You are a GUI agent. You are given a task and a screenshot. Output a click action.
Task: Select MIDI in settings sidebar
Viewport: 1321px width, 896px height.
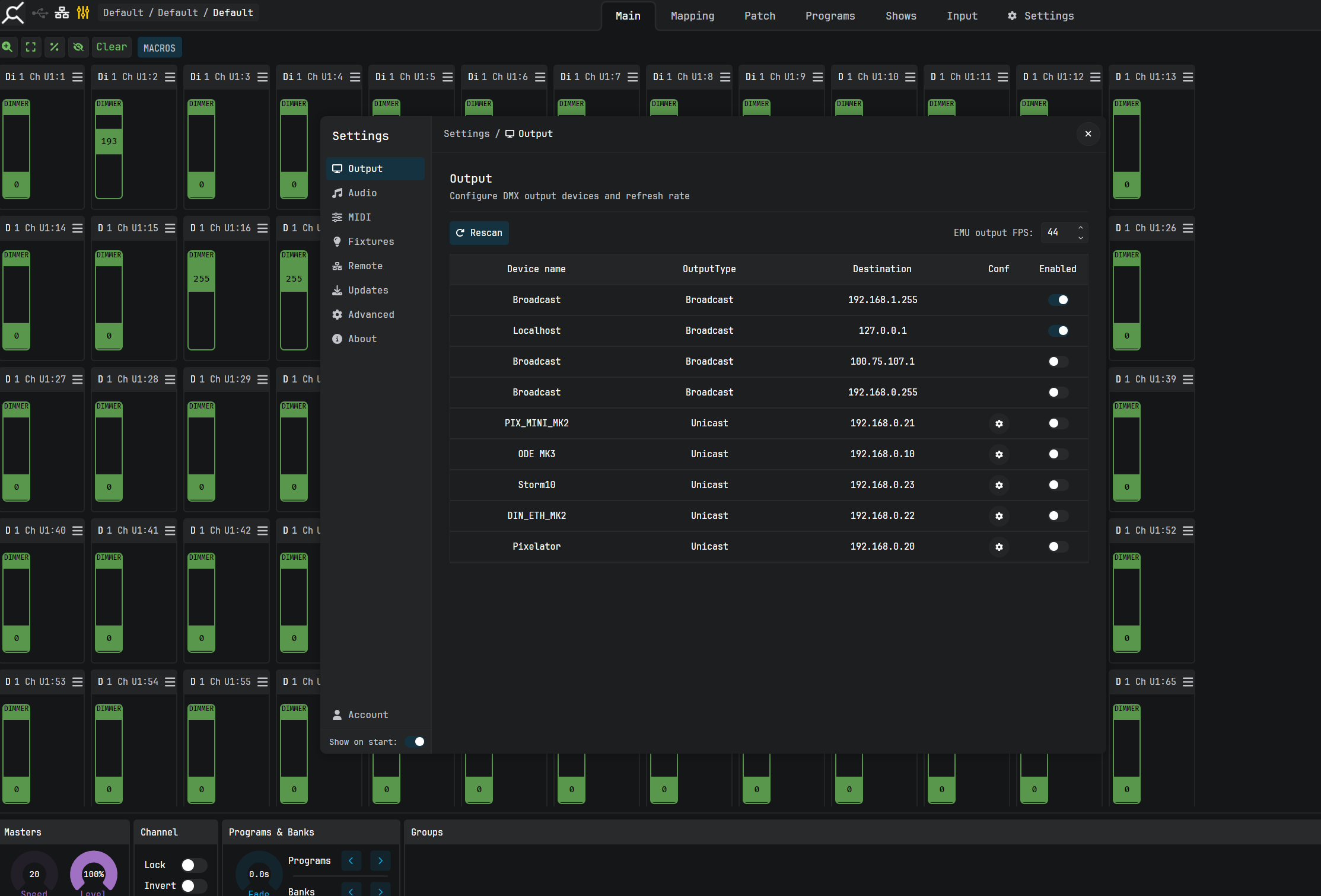pyautogui.click(x=375, y=218)
